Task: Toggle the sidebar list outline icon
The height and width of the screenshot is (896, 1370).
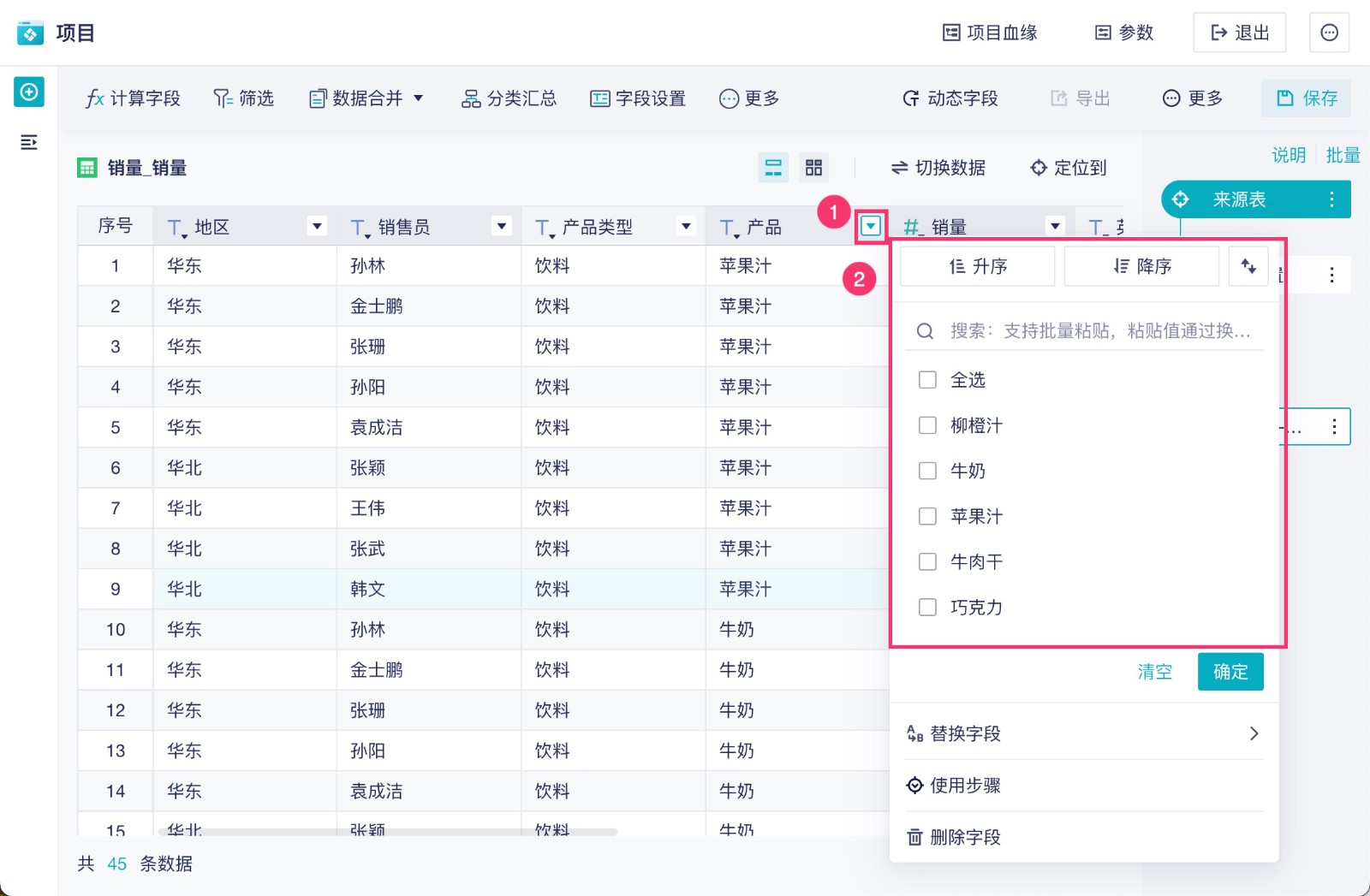Action: point(29,142)
